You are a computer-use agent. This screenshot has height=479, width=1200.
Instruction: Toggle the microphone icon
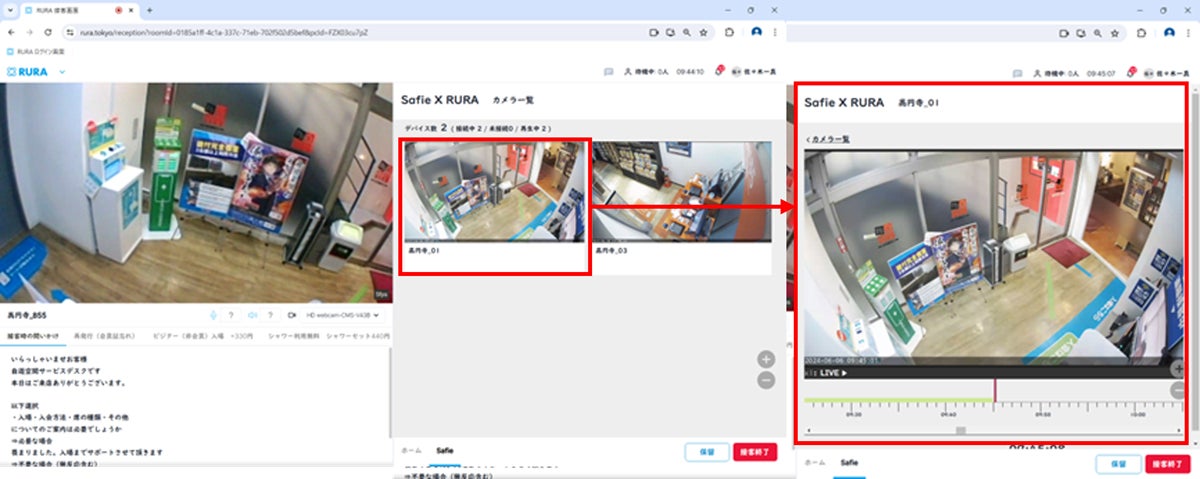coord(213,315)
